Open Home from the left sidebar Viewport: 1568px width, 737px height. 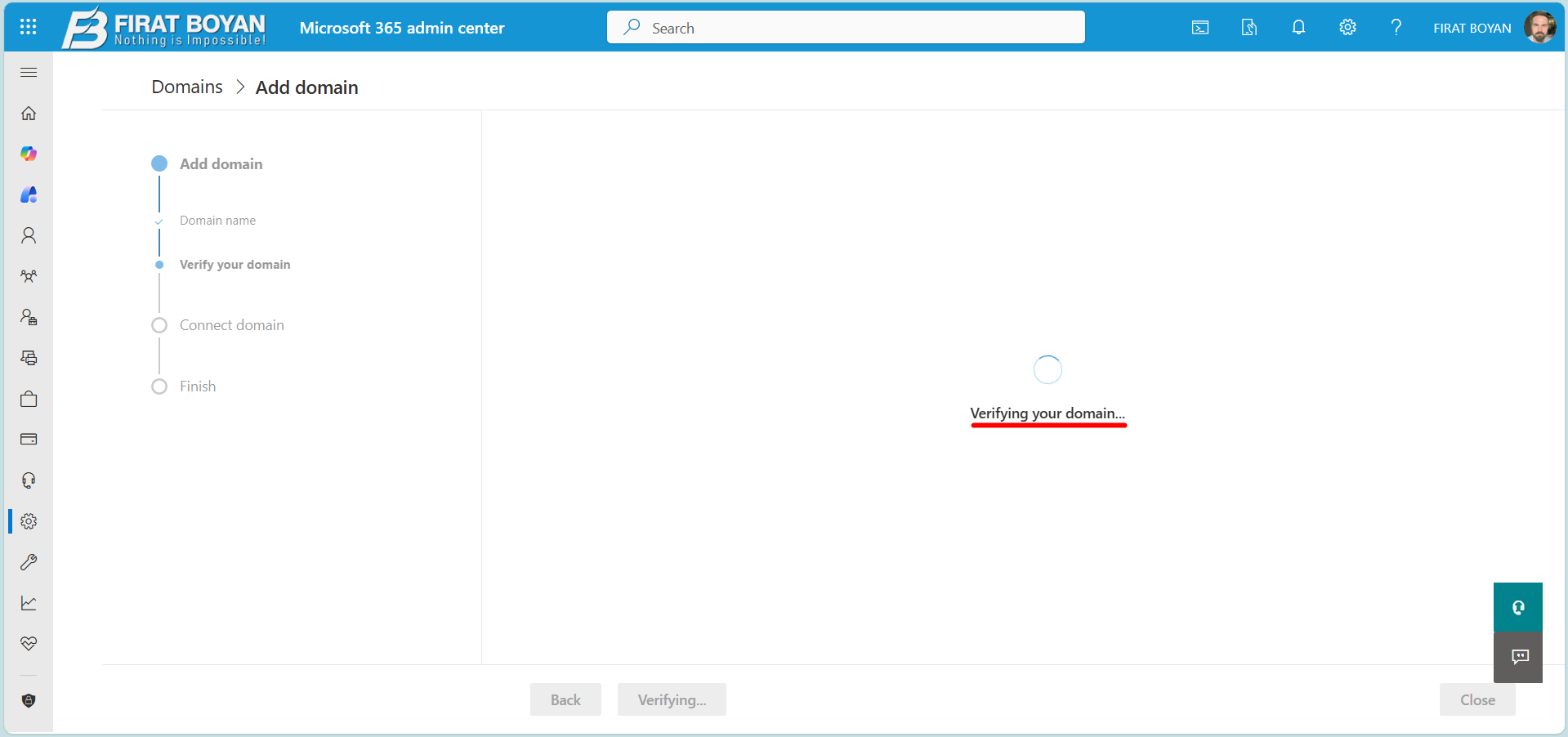click(29, 113)
